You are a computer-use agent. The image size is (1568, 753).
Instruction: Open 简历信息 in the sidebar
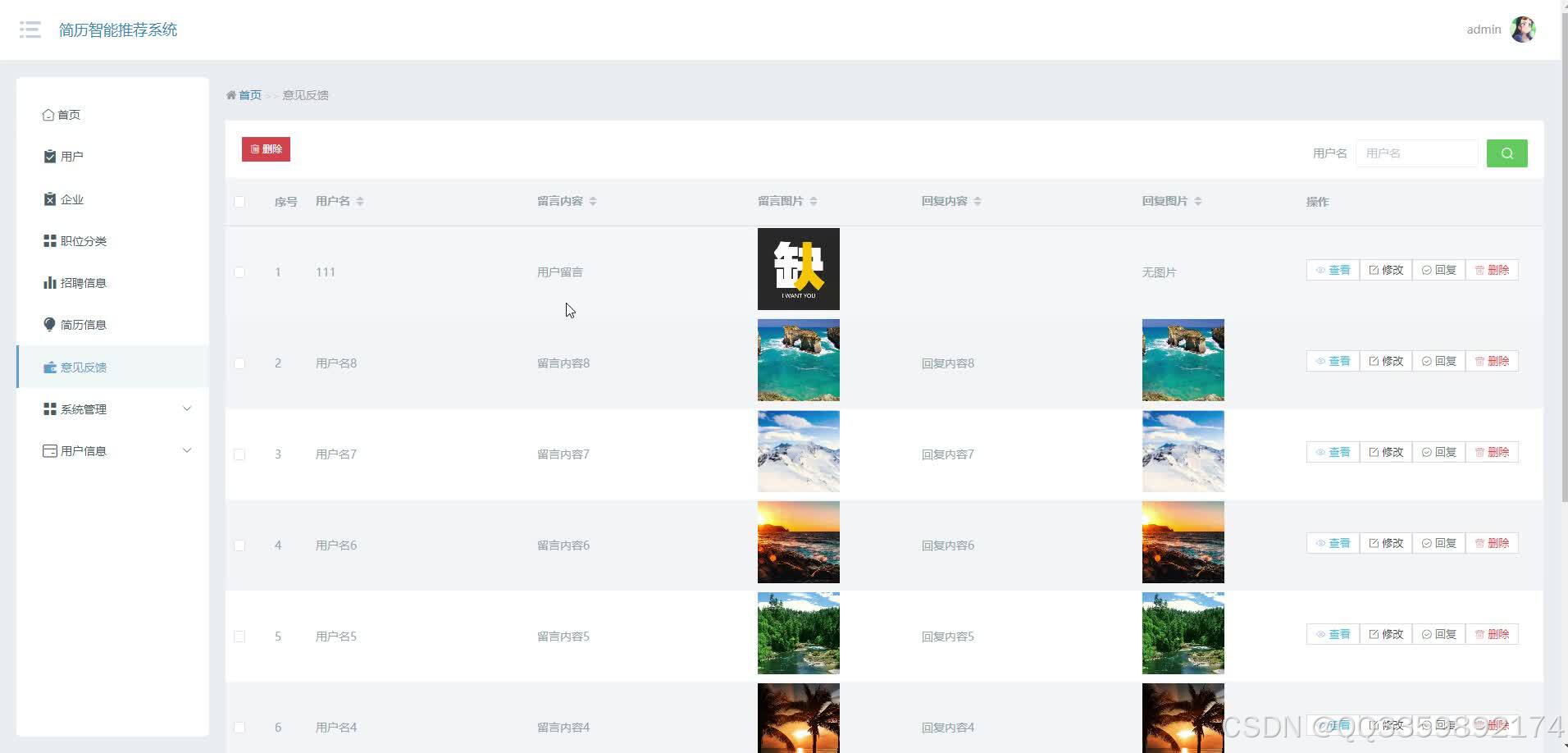pyautogui.click(x=112, y=325)
